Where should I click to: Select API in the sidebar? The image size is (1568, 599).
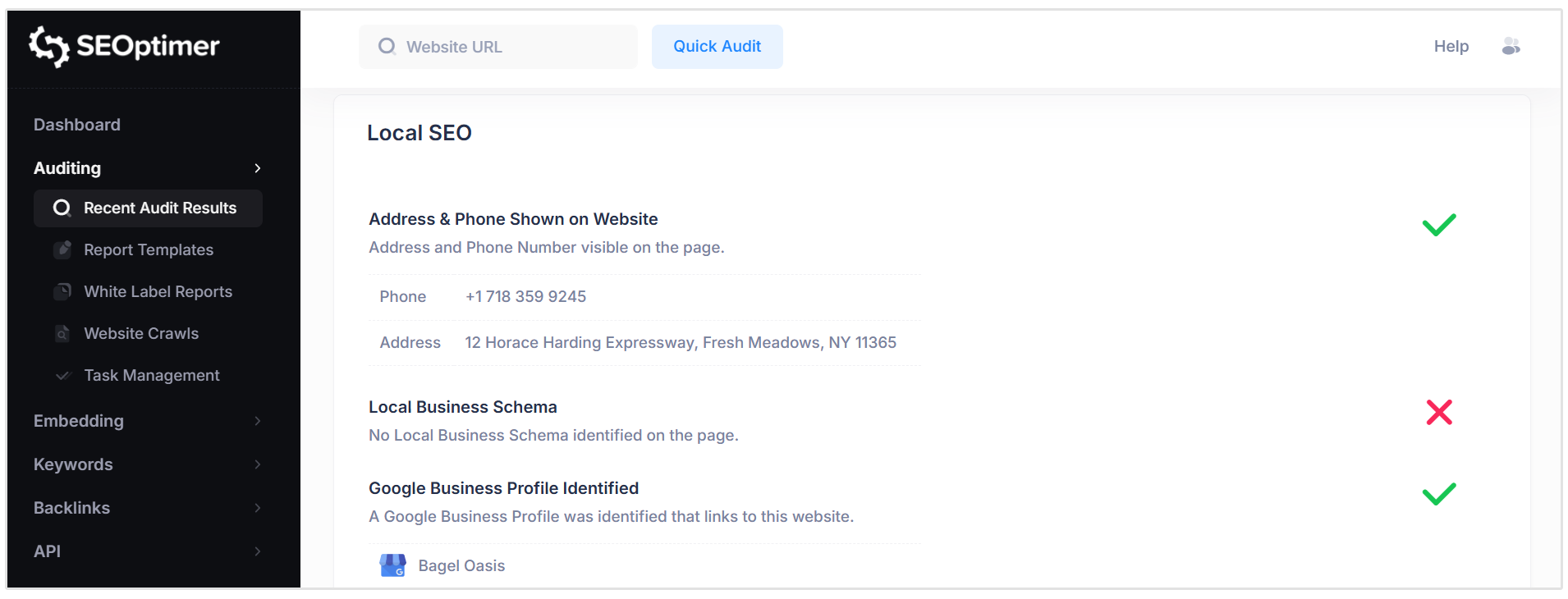point(47,551)
